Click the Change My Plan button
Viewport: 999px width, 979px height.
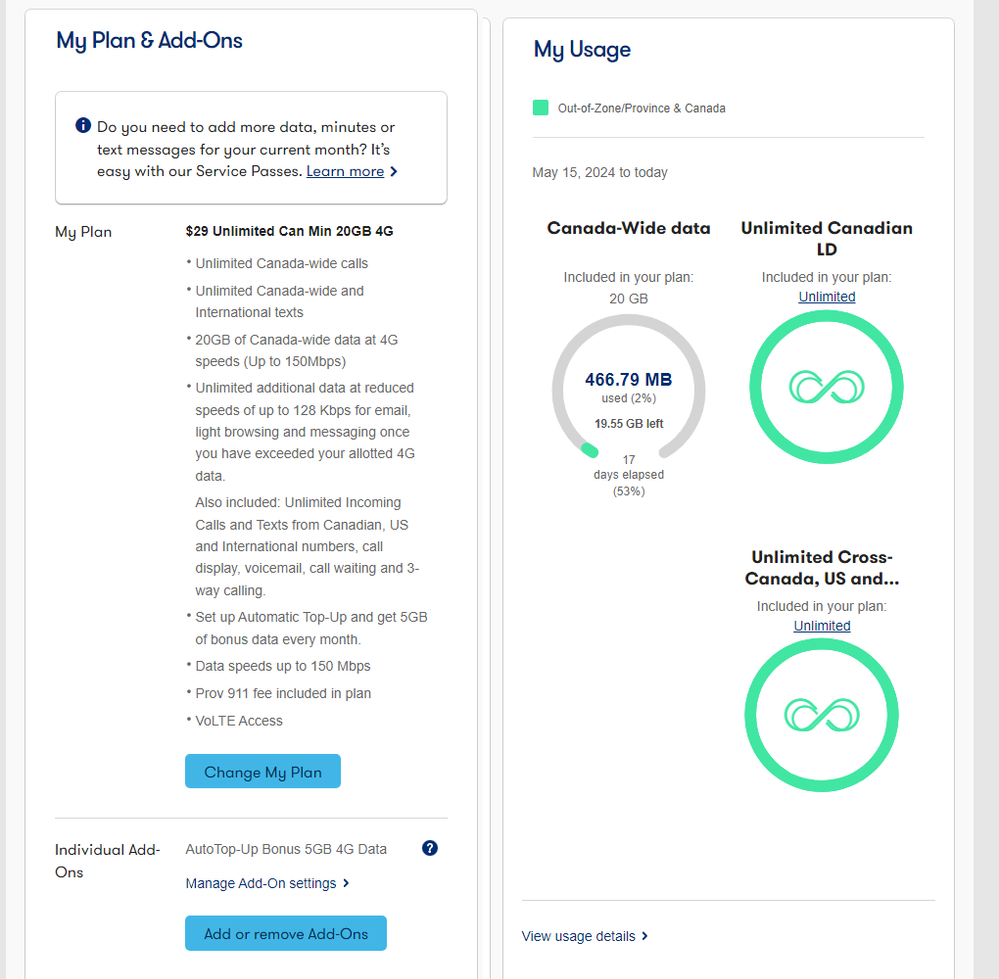263,771
